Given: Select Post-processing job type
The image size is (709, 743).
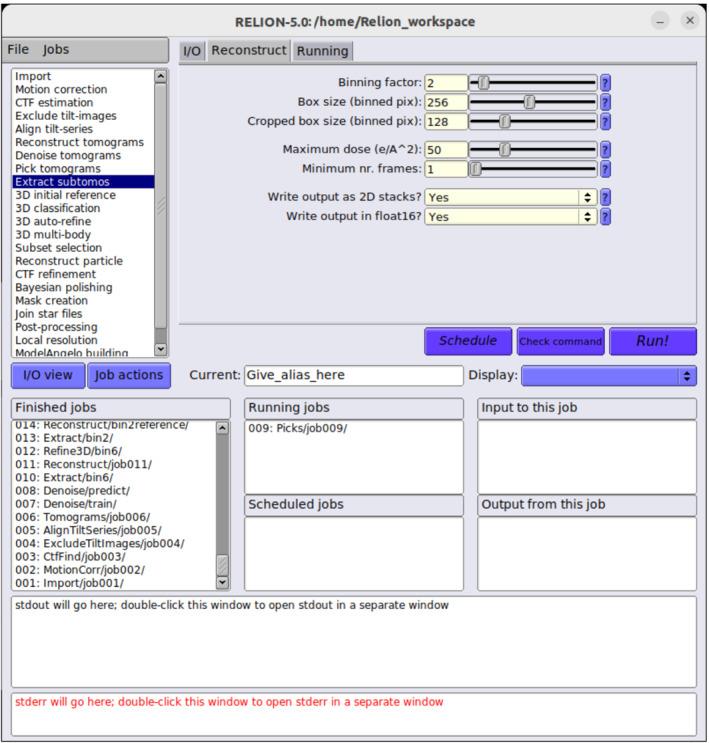Looking at the screenshot, I should [x=83, y=327].
